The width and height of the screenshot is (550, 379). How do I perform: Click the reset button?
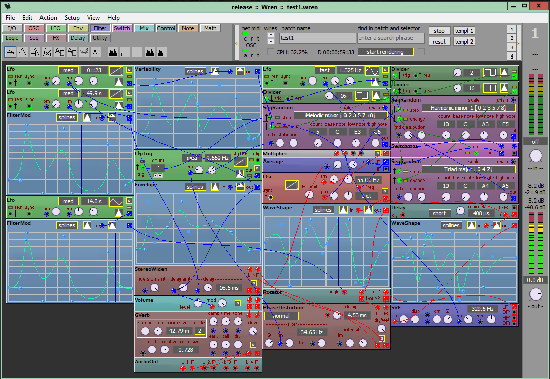[x=439, y=41]
